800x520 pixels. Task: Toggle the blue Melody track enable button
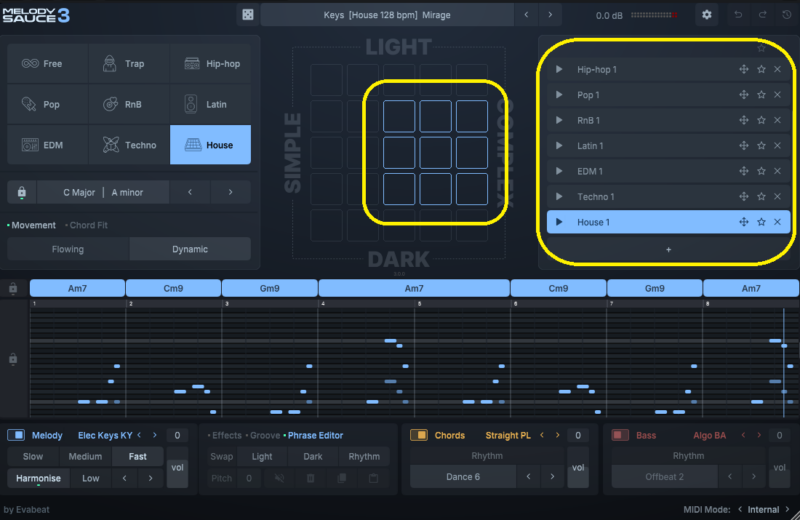pyautogui.click(x=16, y=435)
